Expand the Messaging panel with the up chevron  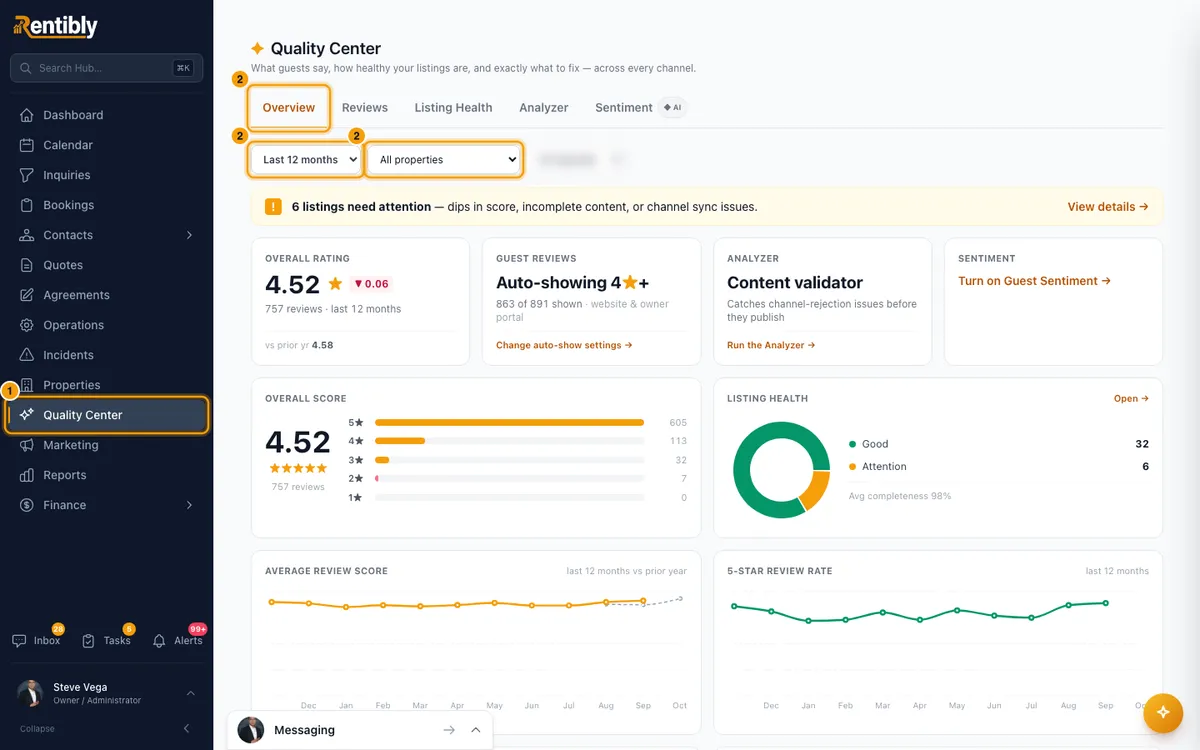pos(476,731)
